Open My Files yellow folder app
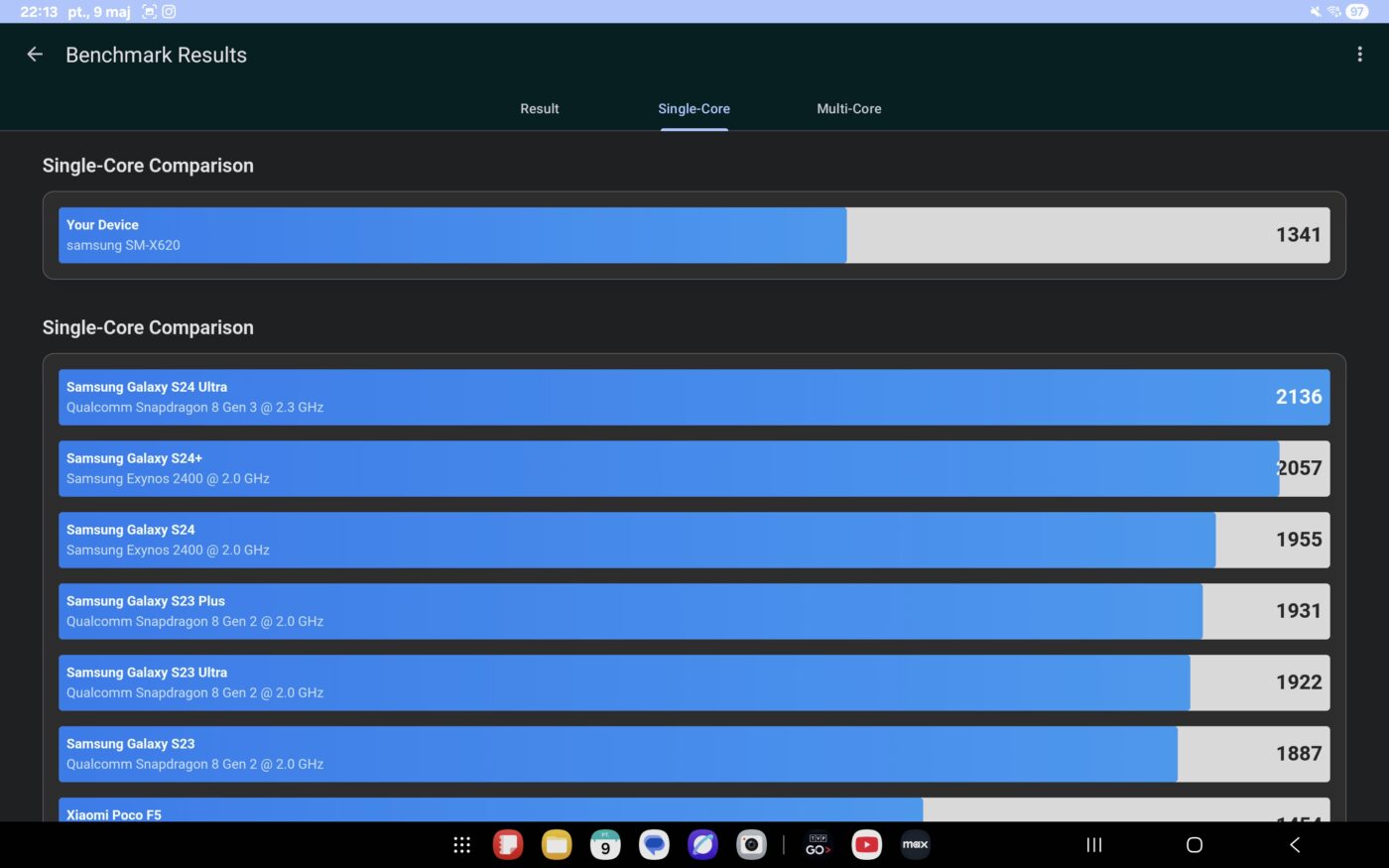The height and width of the screenshot is (868, 1389). pos(557,845)
